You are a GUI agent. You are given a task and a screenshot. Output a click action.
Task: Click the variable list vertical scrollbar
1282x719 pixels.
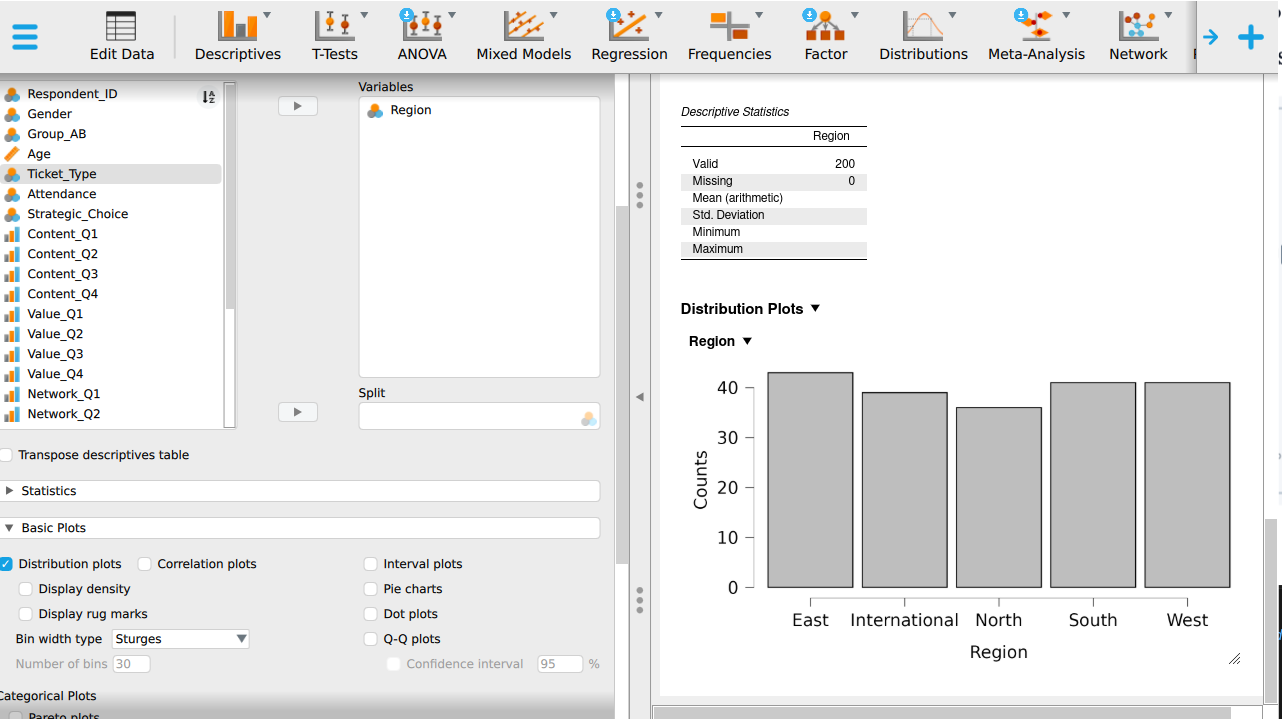click(230, 196)
